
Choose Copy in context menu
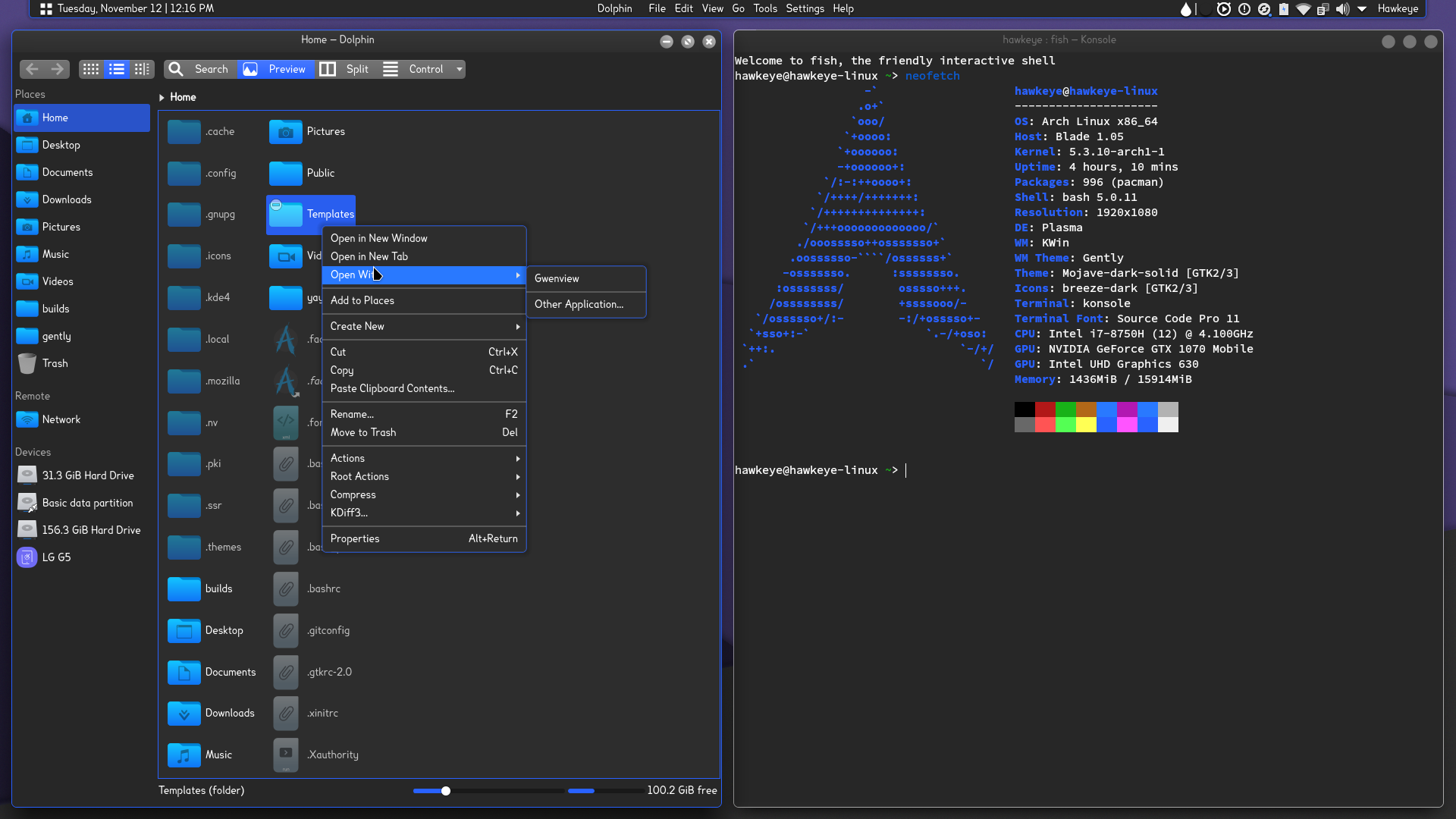pos(424,370)
